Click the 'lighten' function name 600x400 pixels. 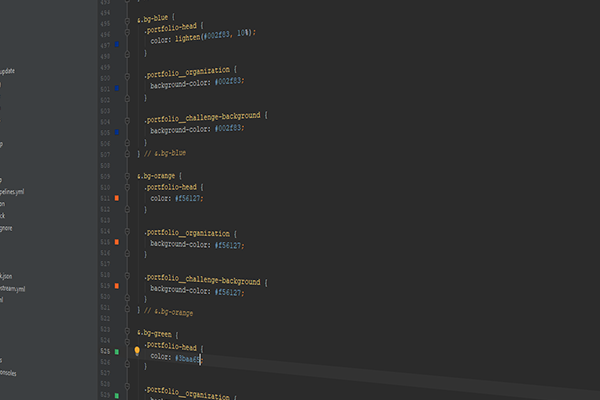[188, 38]
